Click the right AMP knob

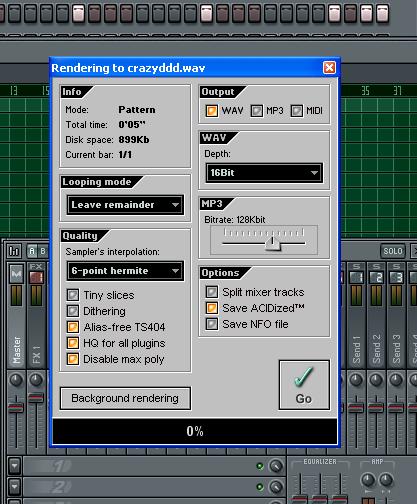(386, 480)
